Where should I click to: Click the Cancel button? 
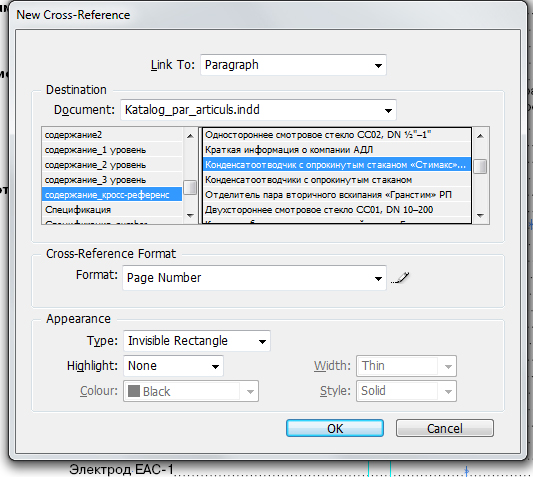click(445, 428)
